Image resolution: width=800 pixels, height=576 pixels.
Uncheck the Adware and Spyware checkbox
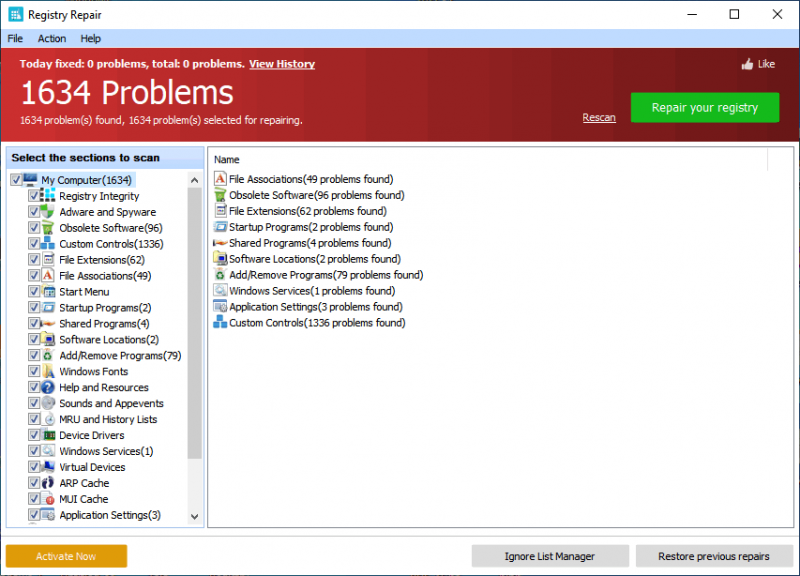coord(34,212)
